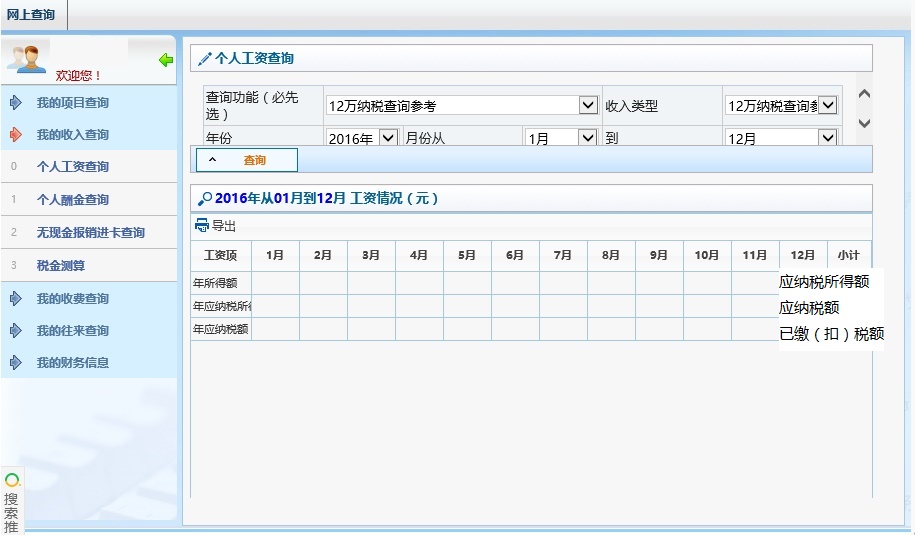
Task: Click the arrow icon beside 我的往来查询
Action: (15, 331)
